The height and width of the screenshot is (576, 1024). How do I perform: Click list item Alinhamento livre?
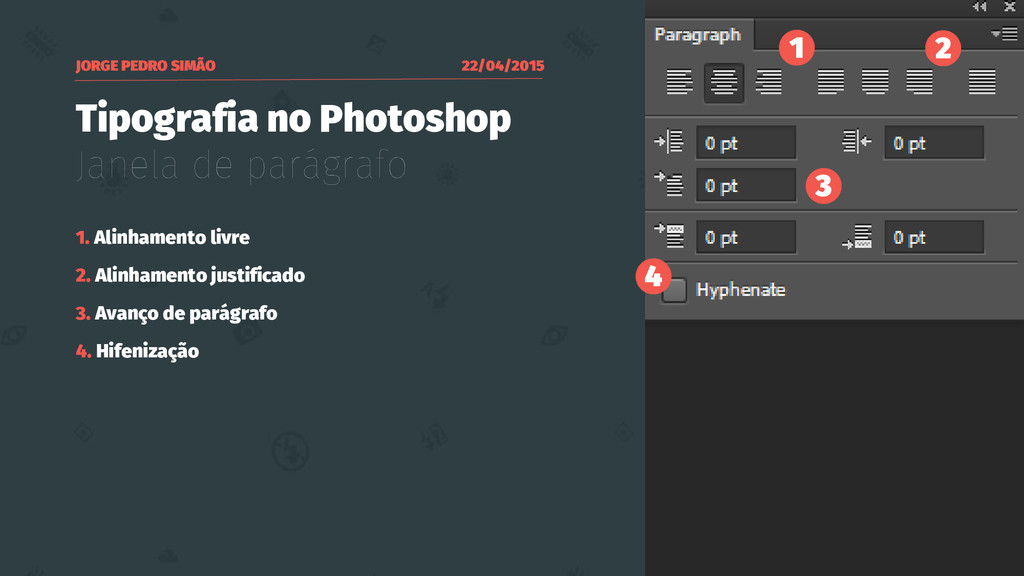[171, 237]
